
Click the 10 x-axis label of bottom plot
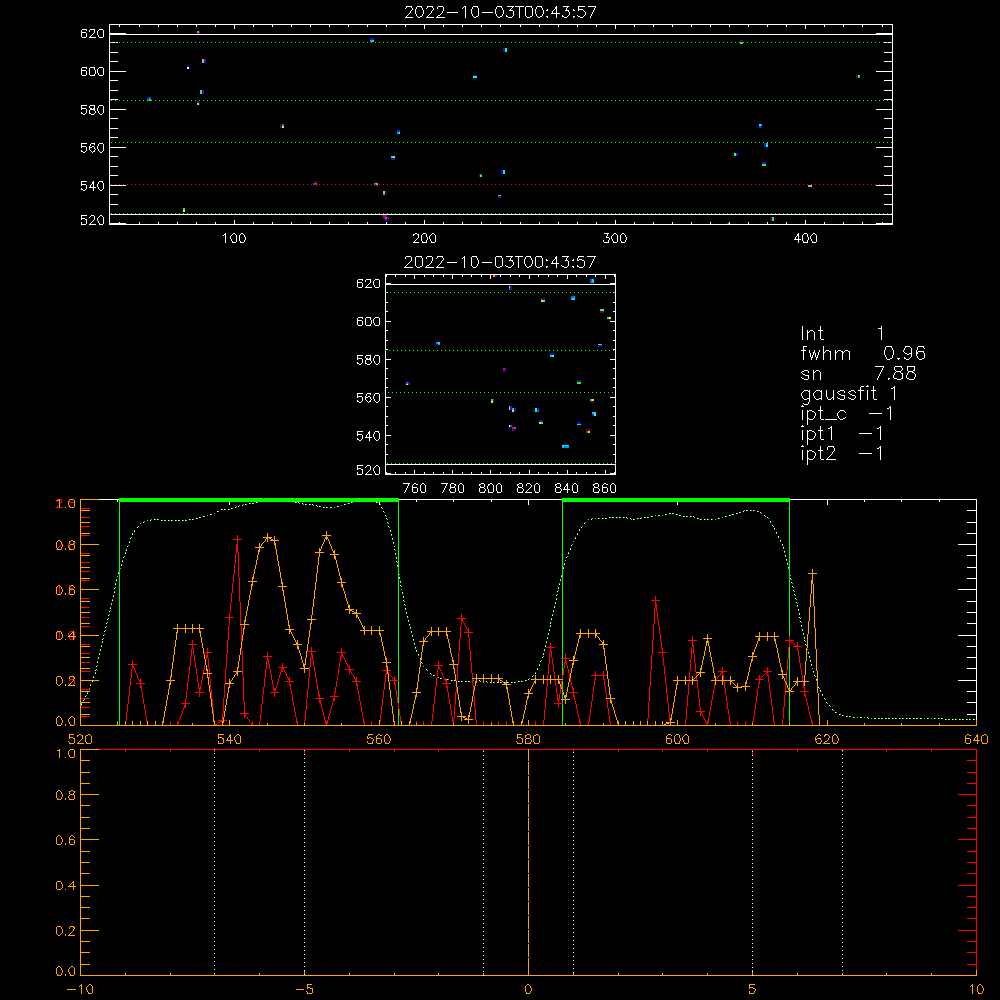pyautogui.click(x=976, y=989)
